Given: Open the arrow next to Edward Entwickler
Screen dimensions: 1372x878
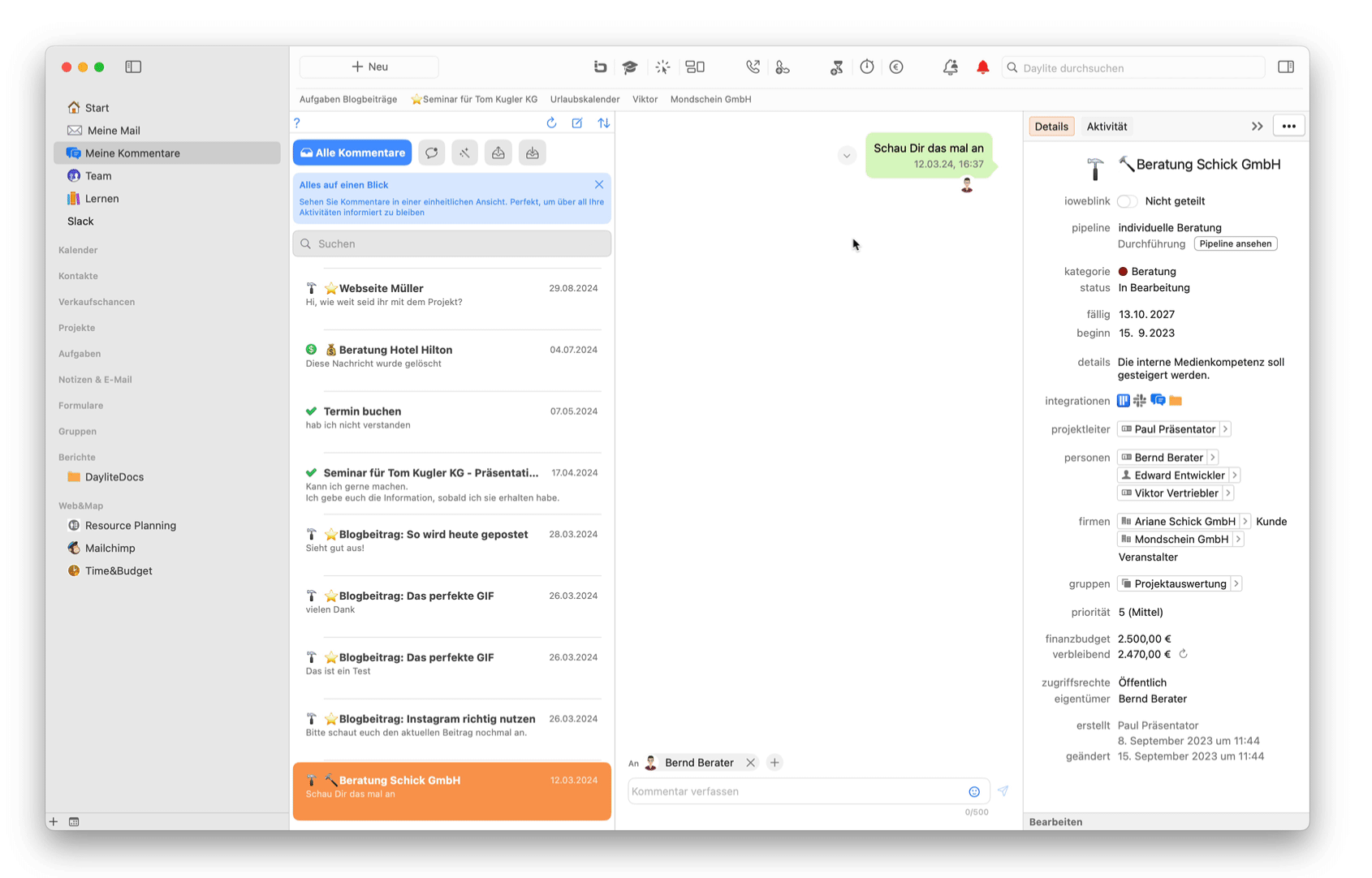Looking at the screenshot, I should pos(1235,476).
